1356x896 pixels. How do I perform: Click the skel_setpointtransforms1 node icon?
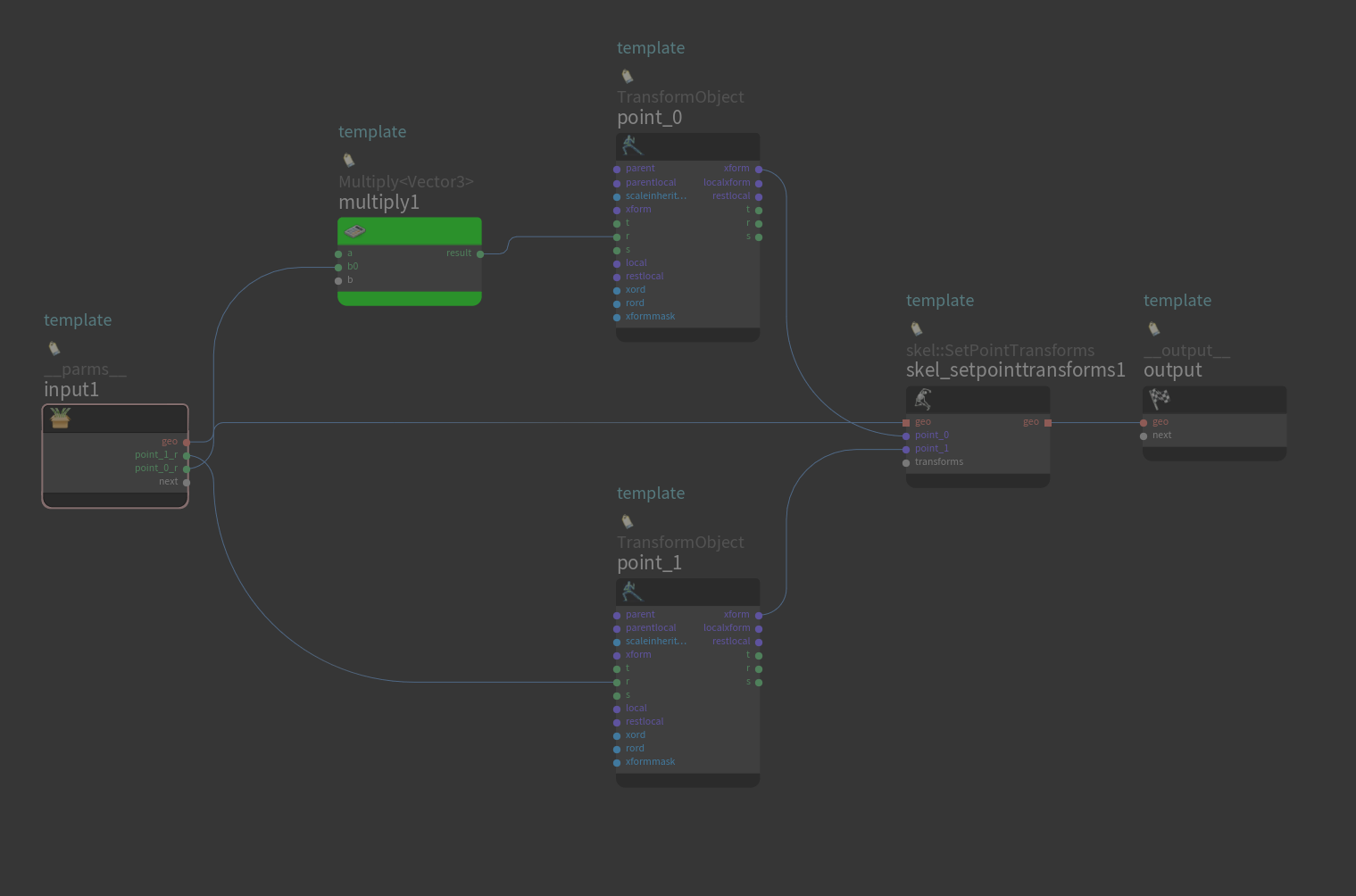923,399
